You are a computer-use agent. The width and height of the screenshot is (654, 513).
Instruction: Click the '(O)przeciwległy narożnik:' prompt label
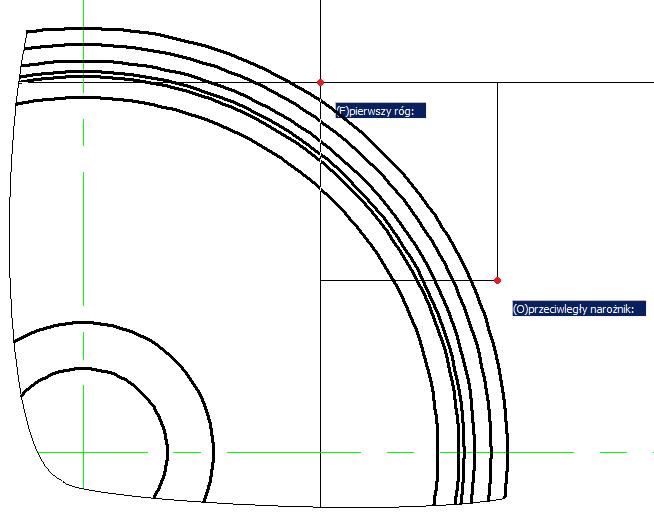pyautogui.click(x=579, y=309)
